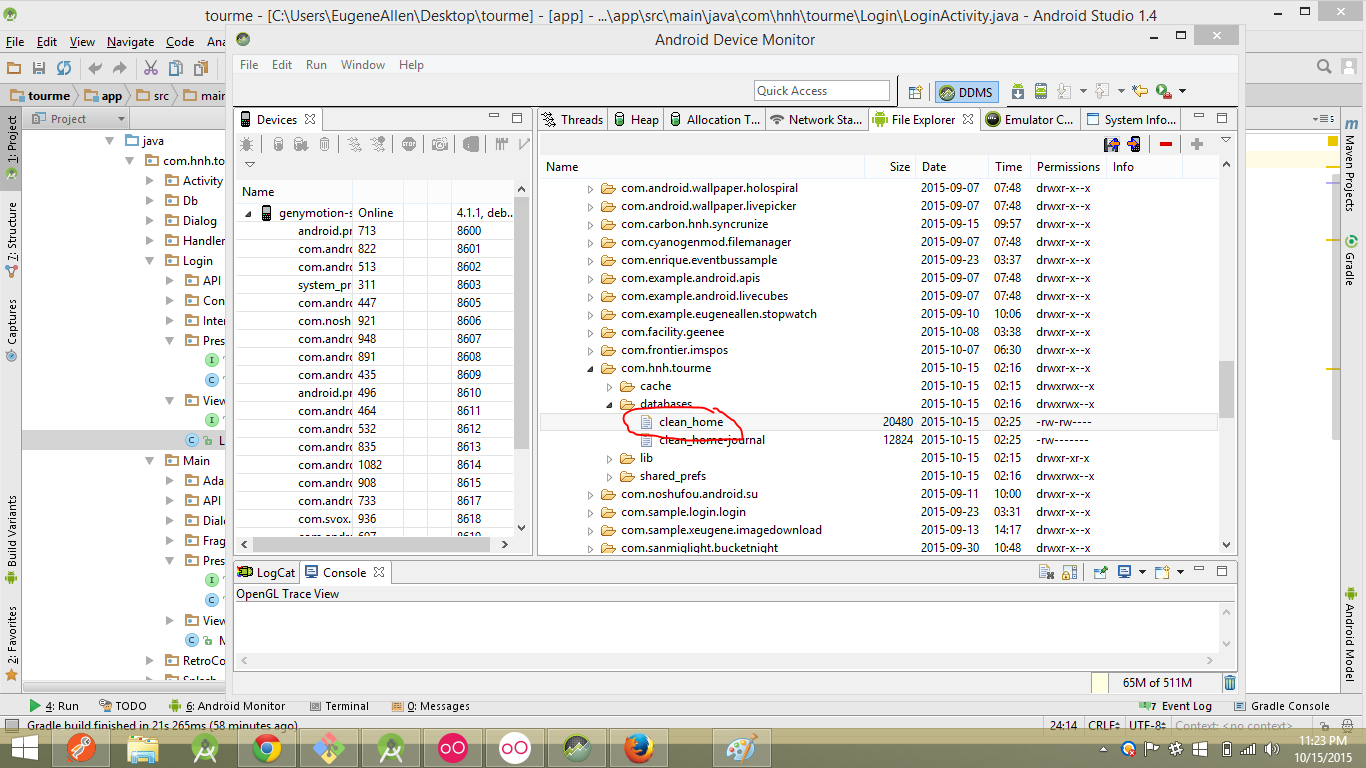Click the search magnifier icon in Android Studio
Viewport: 1366px width, 768px height.
(1324, 67)
